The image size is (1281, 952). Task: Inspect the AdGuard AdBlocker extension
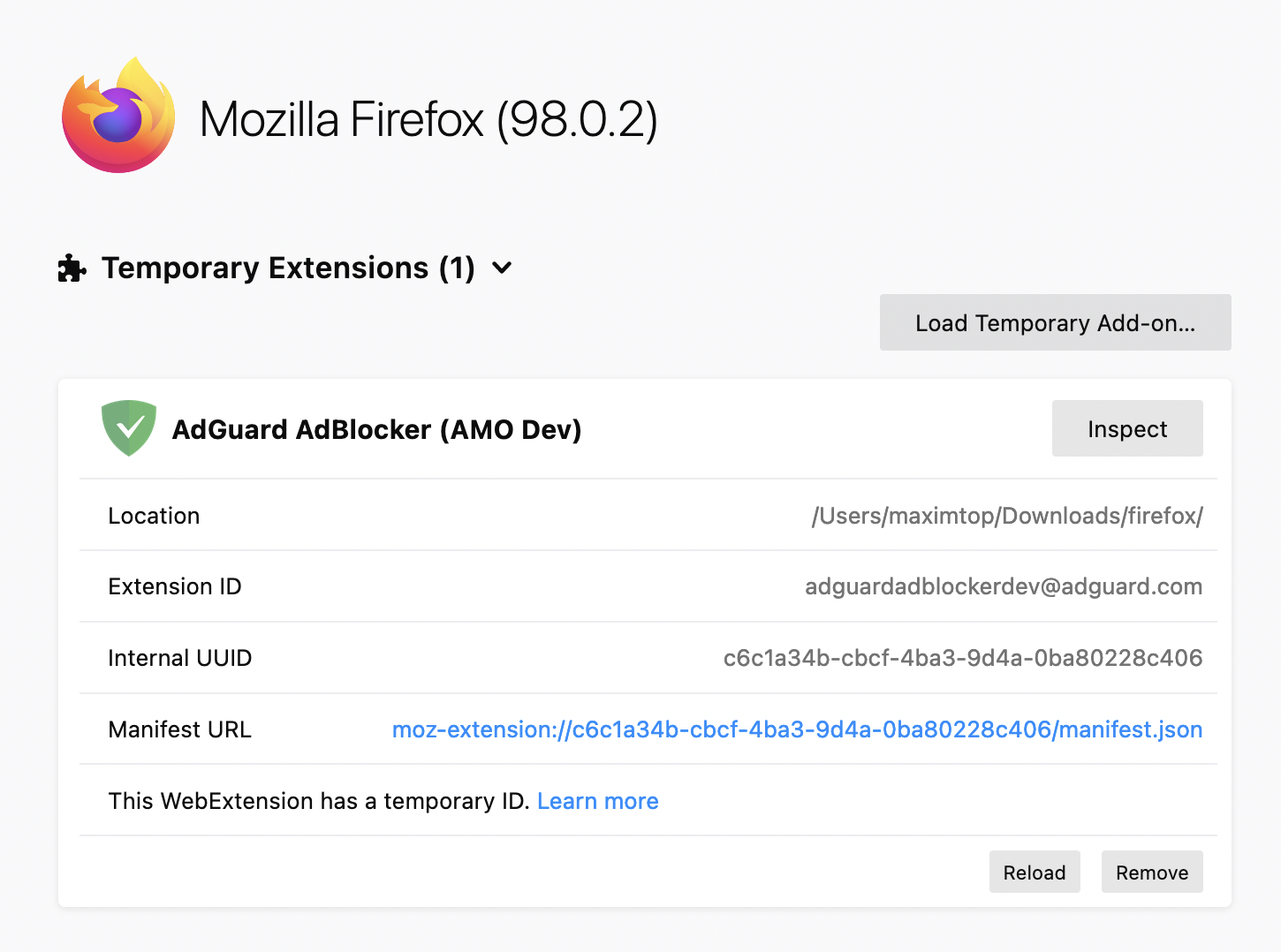point(1127,428)
